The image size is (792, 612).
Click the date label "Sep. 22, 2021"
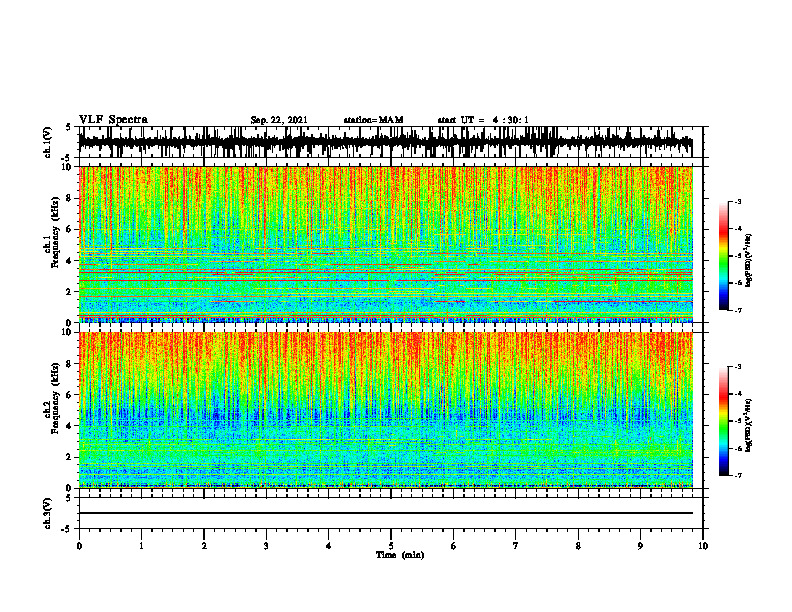[279, 120]
